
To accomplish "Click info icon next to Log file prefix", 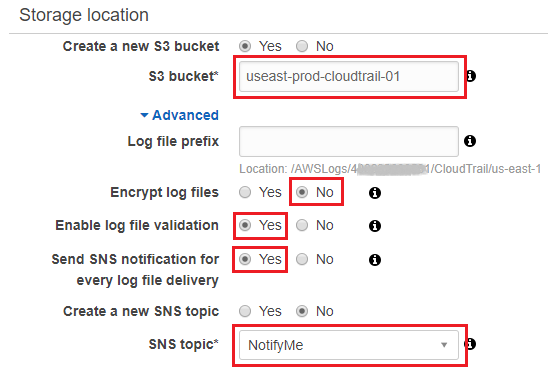I will pos(470,141).
